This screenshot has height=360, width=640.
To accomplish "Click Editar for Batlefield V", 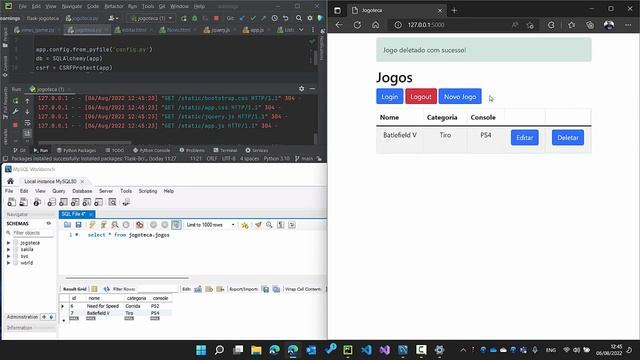I will click(524, 138).
